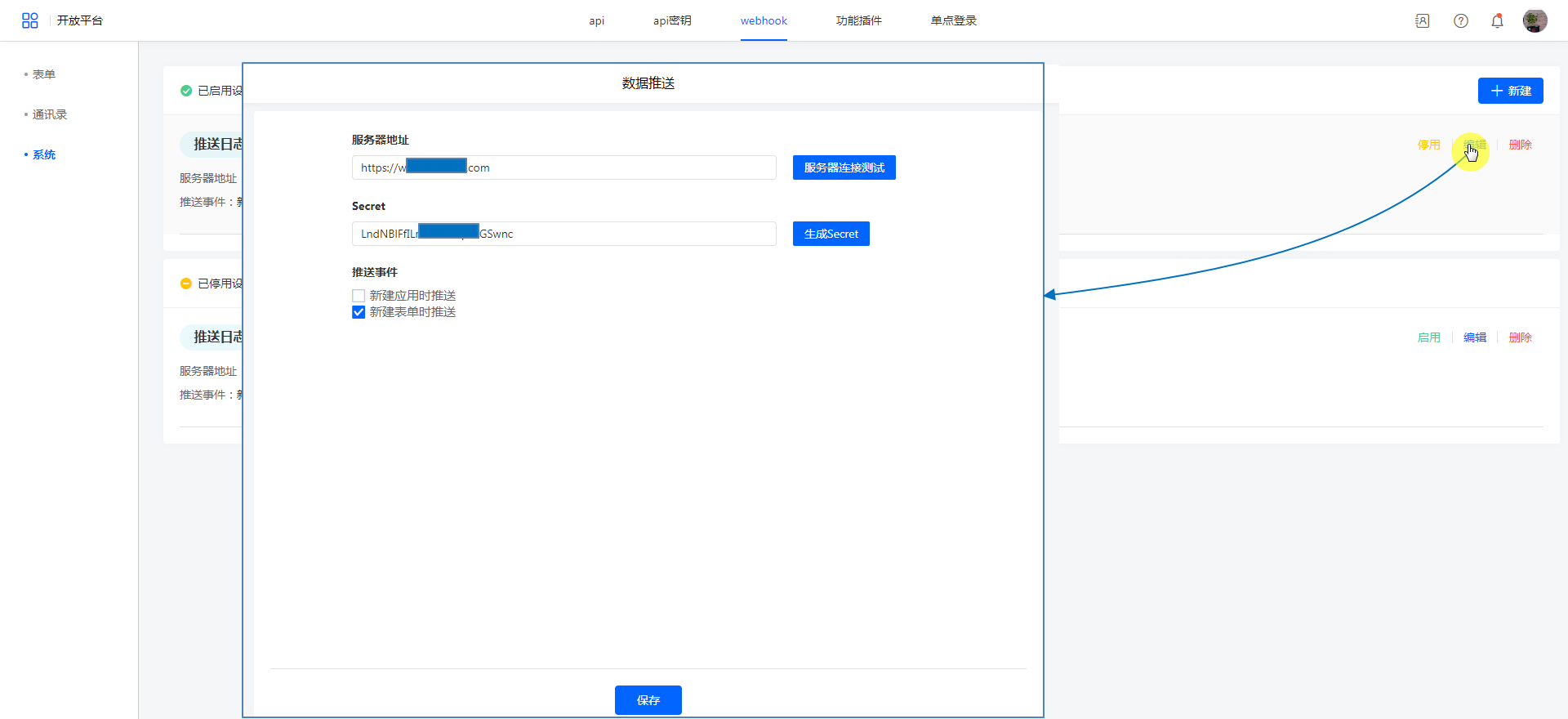Open the 单点登录 tab
Viewport: 1568px width, 719px height.
coord(953,21)
